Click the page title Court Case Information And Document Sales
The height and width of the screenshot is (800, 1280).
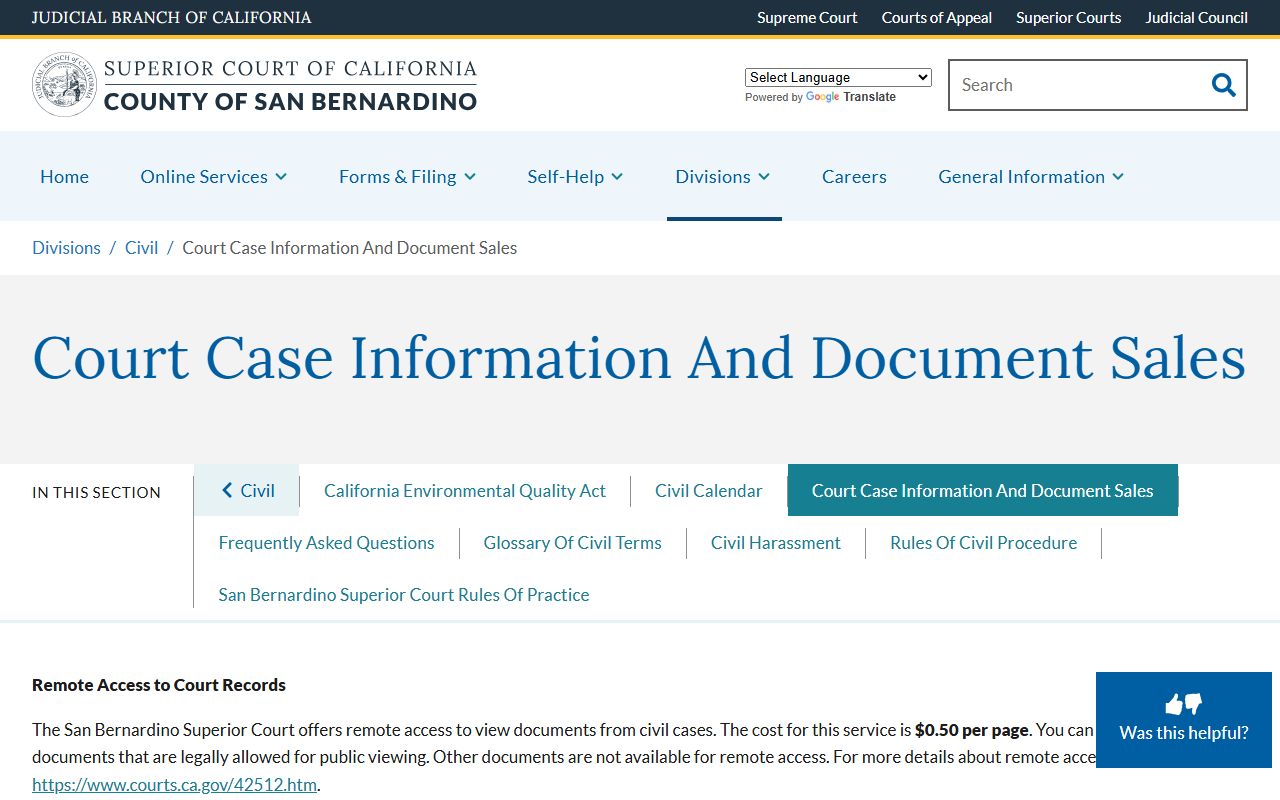pyautogui.click(x=639, y=357)
